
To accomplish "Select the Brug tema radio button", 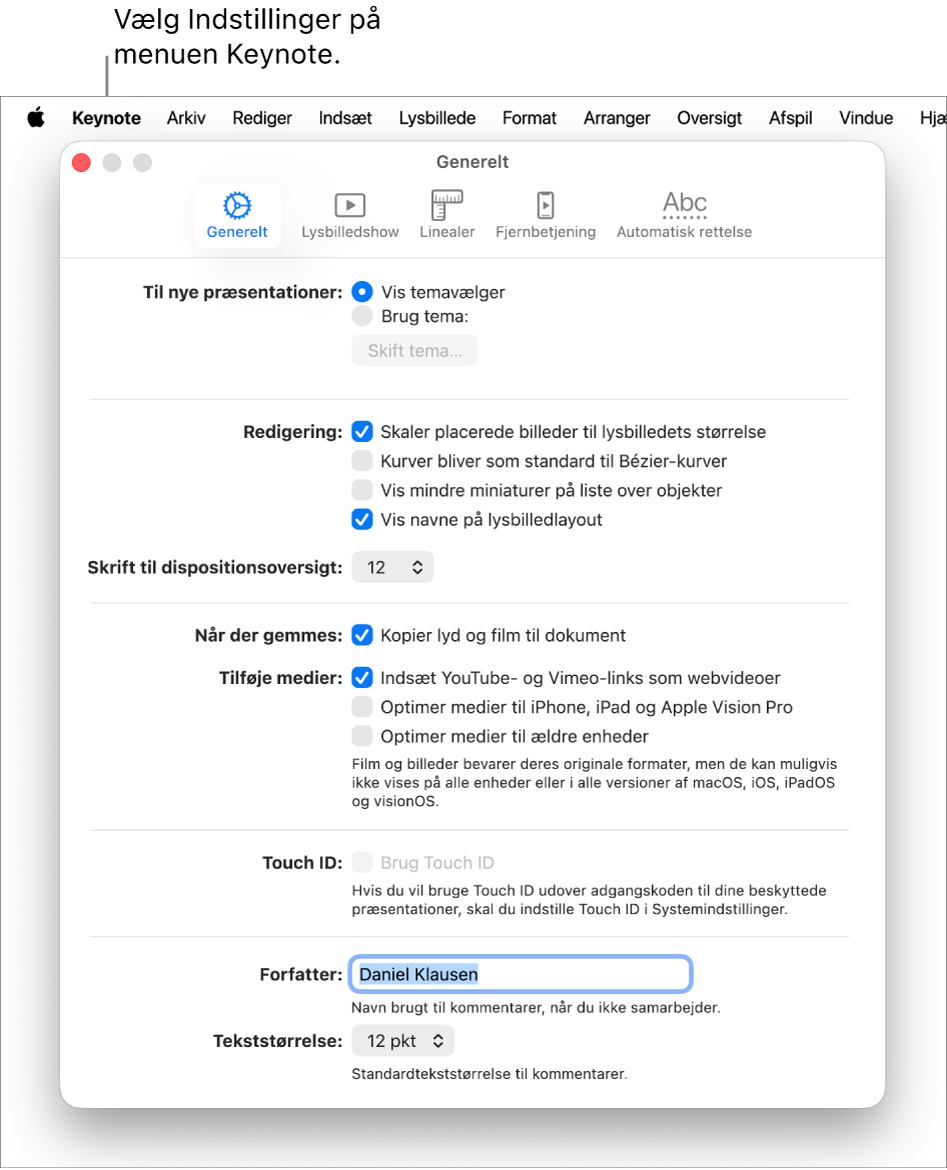I will (x=362, y=316).
